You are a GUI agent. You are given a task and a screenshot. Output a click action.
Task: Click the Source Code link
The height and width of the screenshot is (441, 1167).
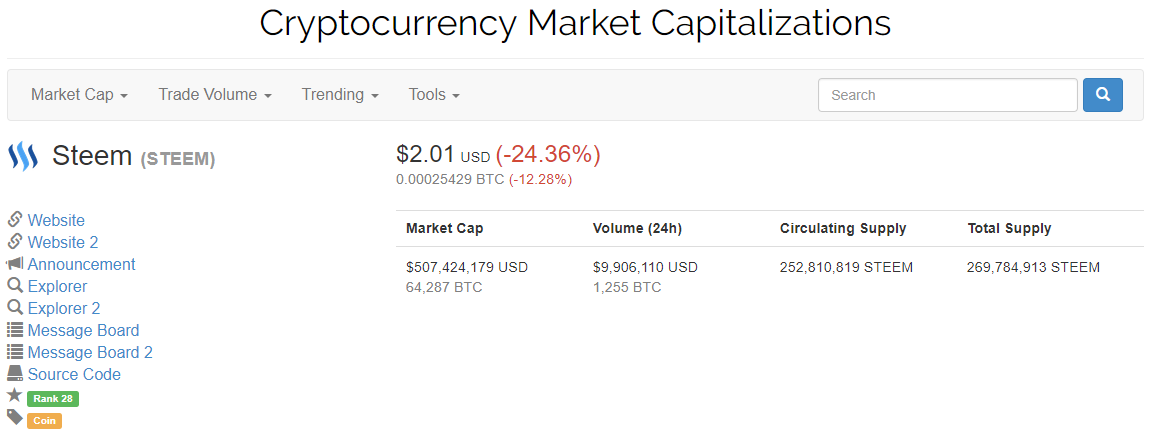click(x=74, y=374)
